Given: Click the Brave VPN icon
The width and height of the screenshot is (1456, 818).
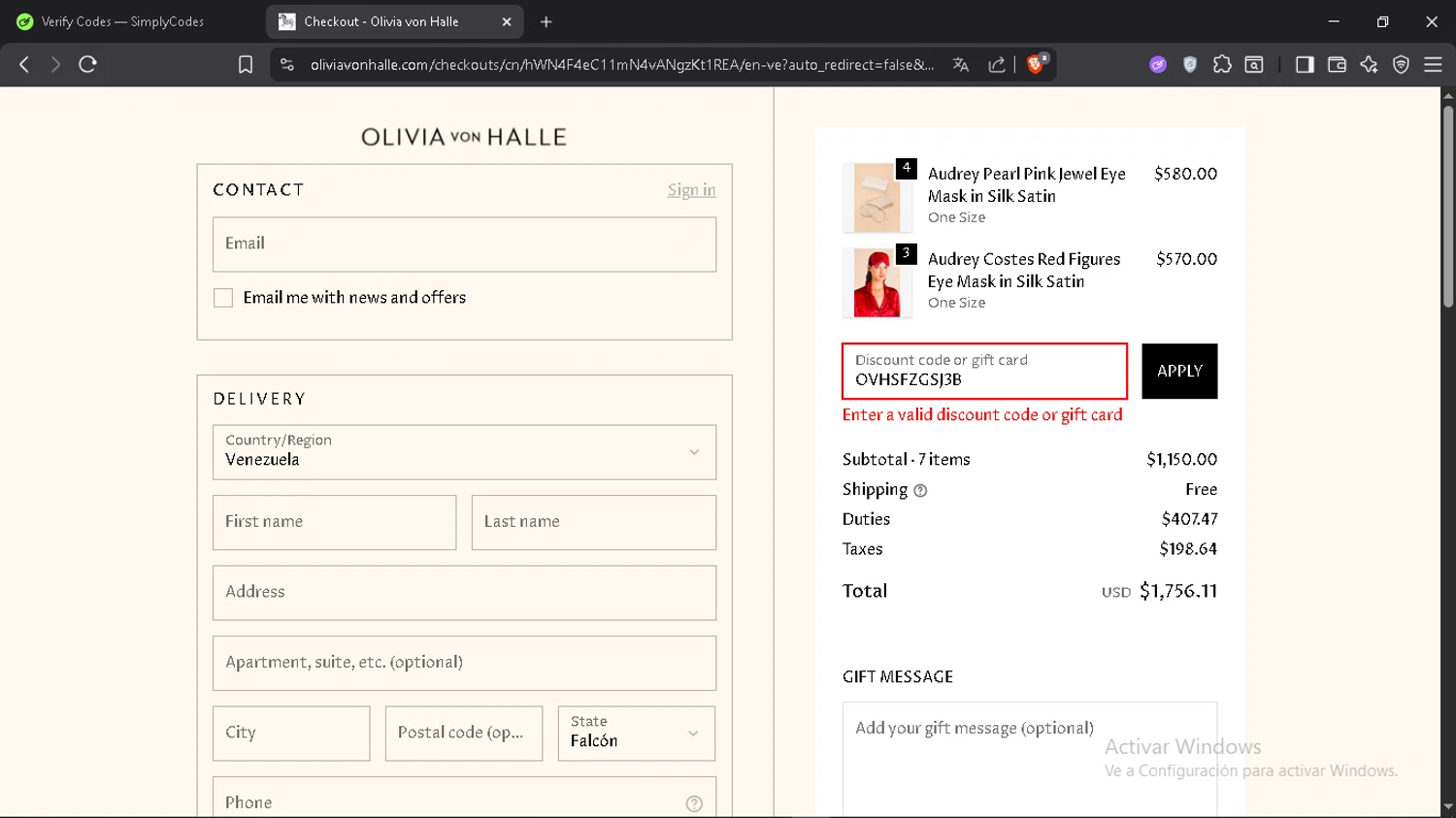Looking at the screenshot, I should click(1401, 64).
